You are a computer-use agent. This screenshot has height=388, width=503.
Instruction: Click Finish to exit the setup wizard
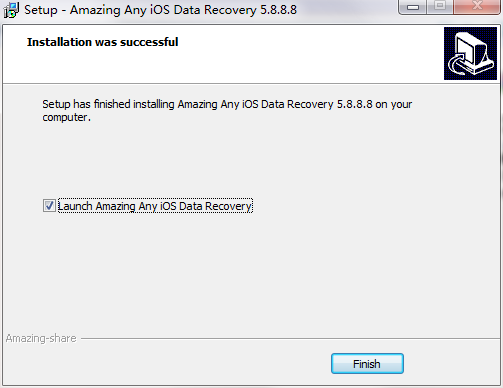367,364
